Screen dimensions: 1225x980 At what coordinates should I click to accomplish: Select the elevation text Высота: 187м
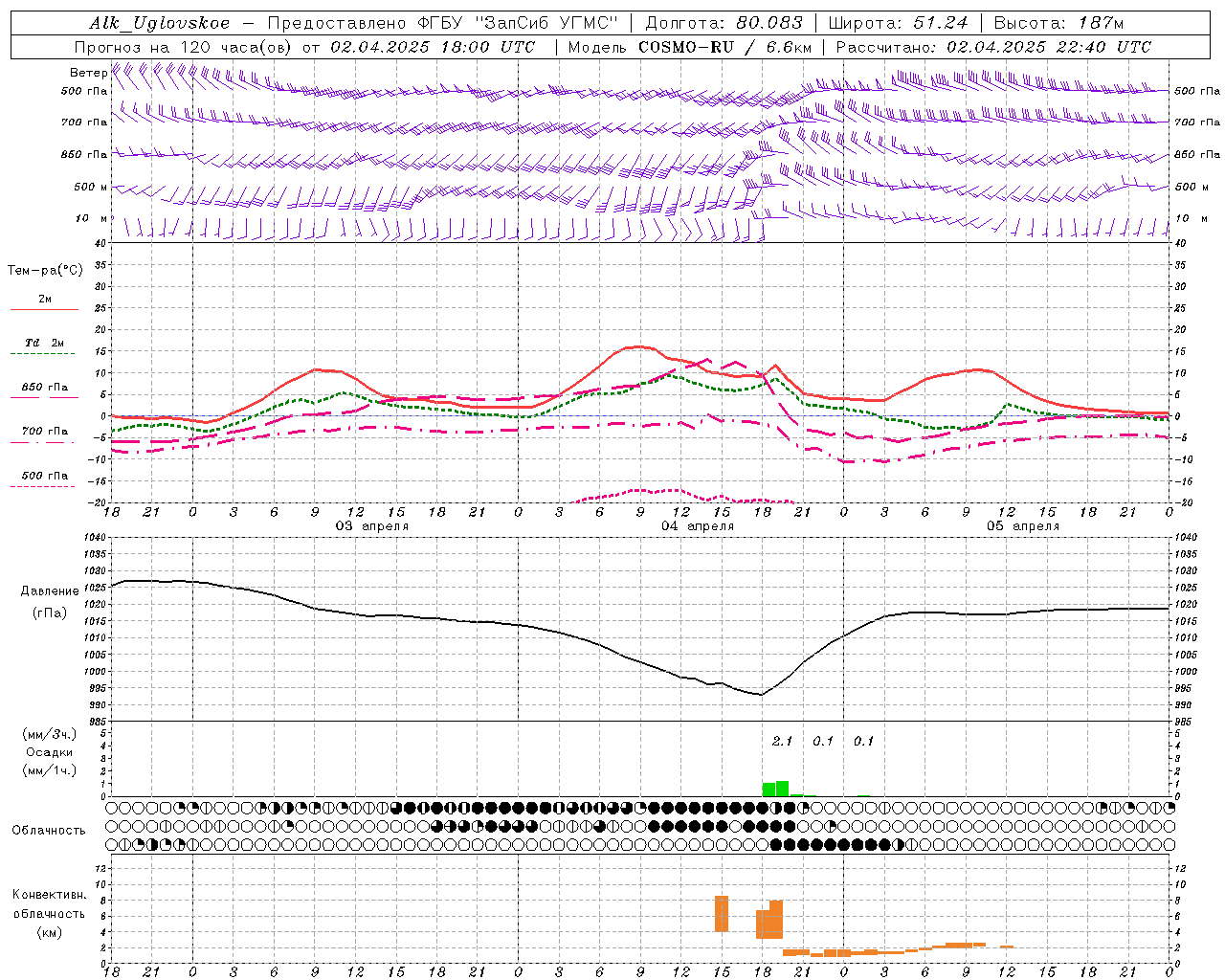pos(1058,23)
